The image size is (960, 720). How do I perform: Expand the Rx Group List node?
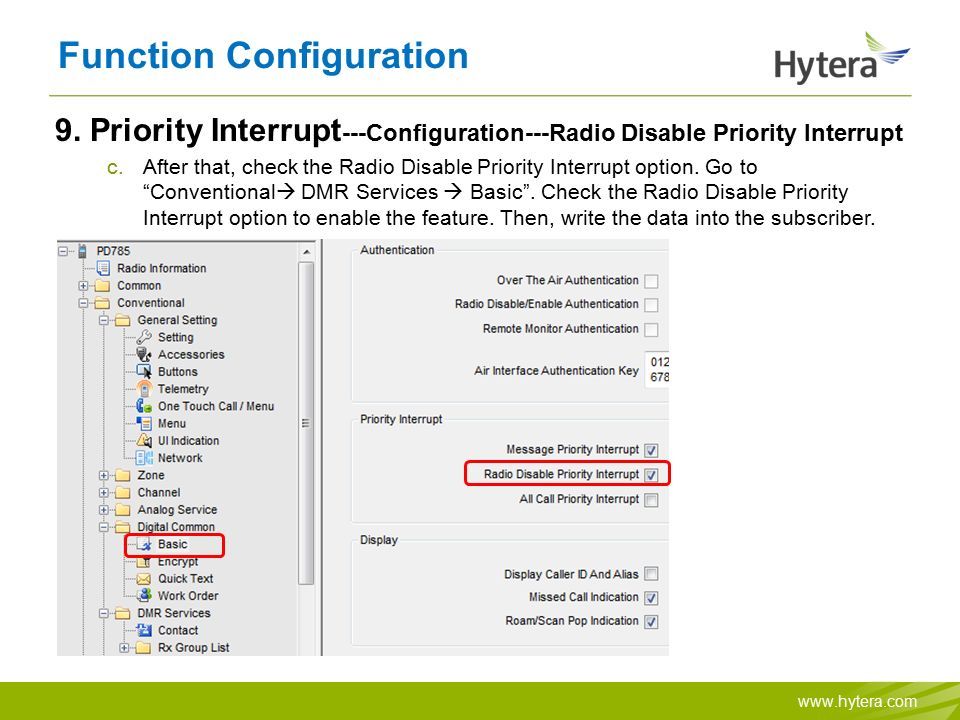tap(124, 647)
